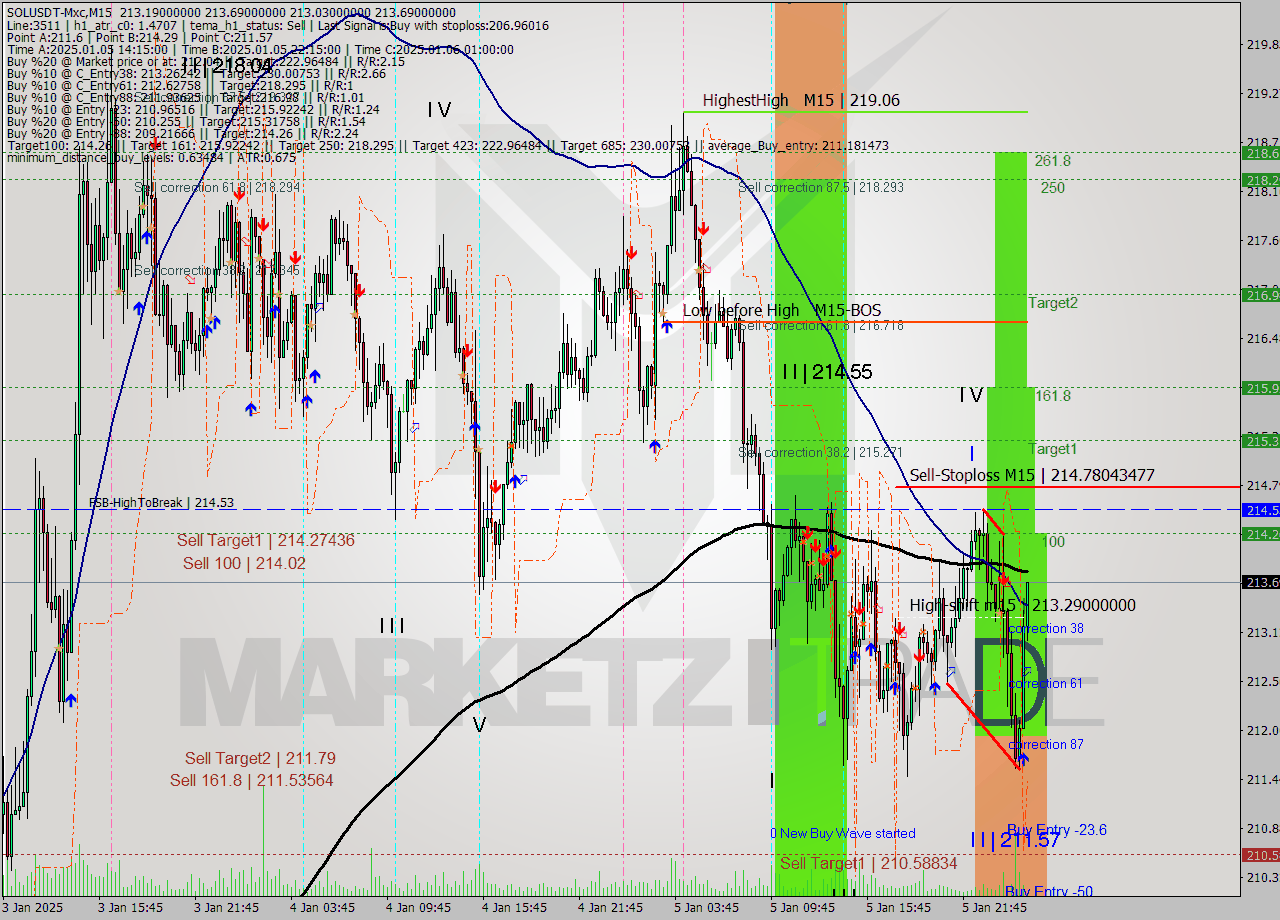Click green 214.2 price tag on axis
The image size is (1280, 920).
click(1260, 534)
